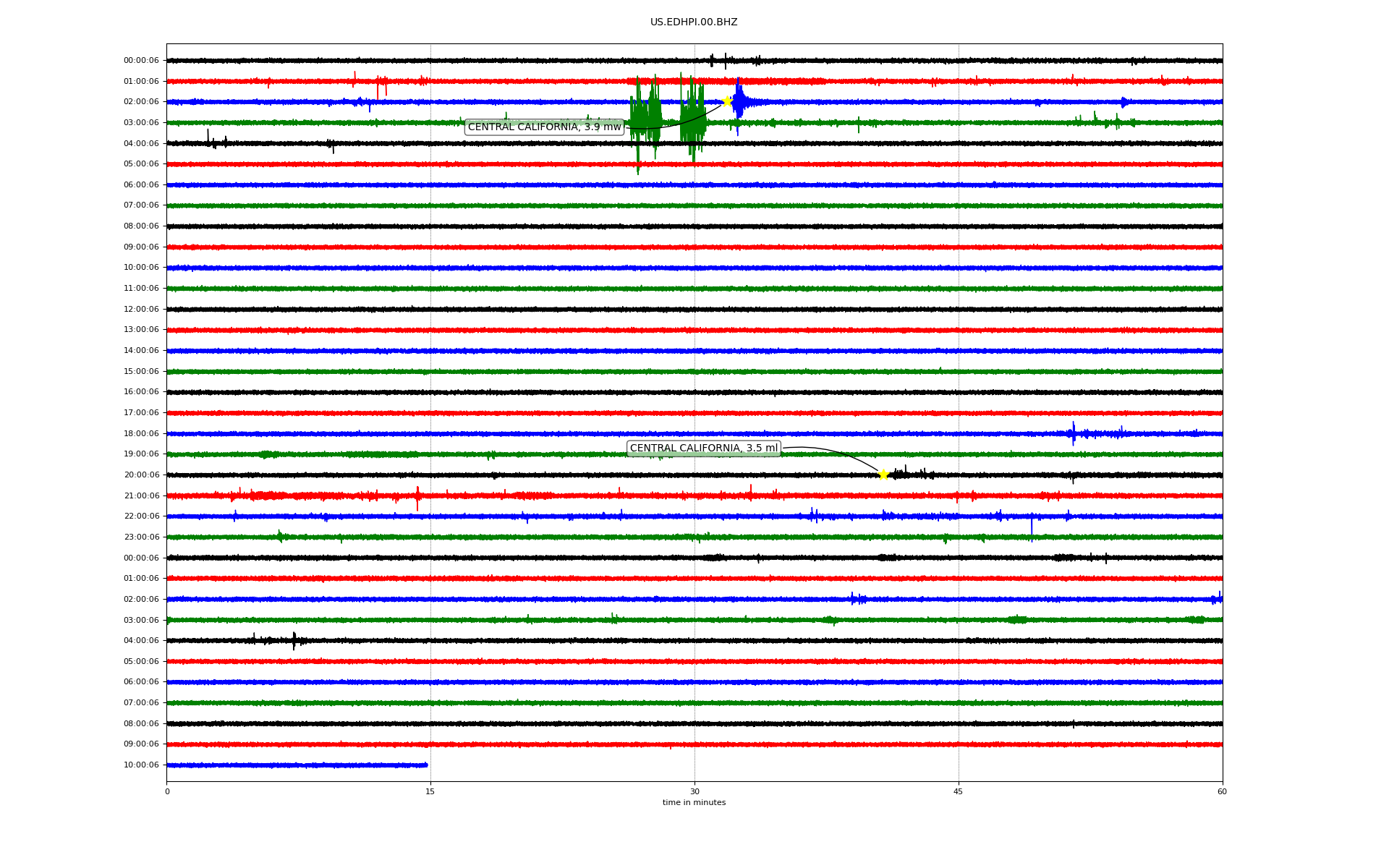This screenshot has height=868, width=1389.
Task: Click the US.EDHPI.00.BHZ plot title
Action: click(694, 22)
